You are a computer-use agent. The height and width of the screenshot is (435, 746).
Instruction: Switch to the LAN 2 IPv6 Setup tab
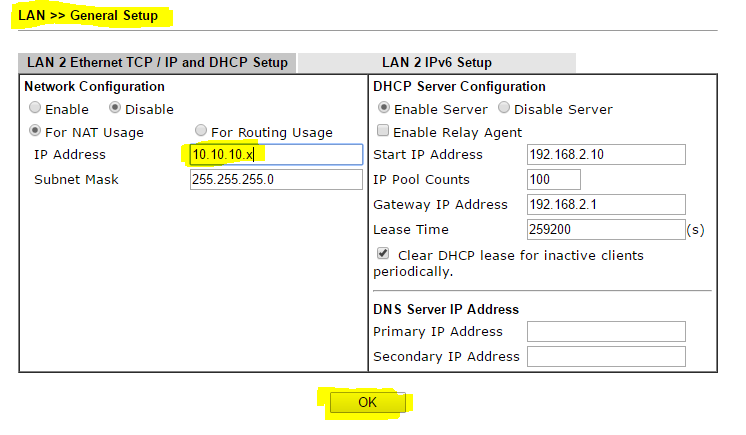tap(436, 62)
